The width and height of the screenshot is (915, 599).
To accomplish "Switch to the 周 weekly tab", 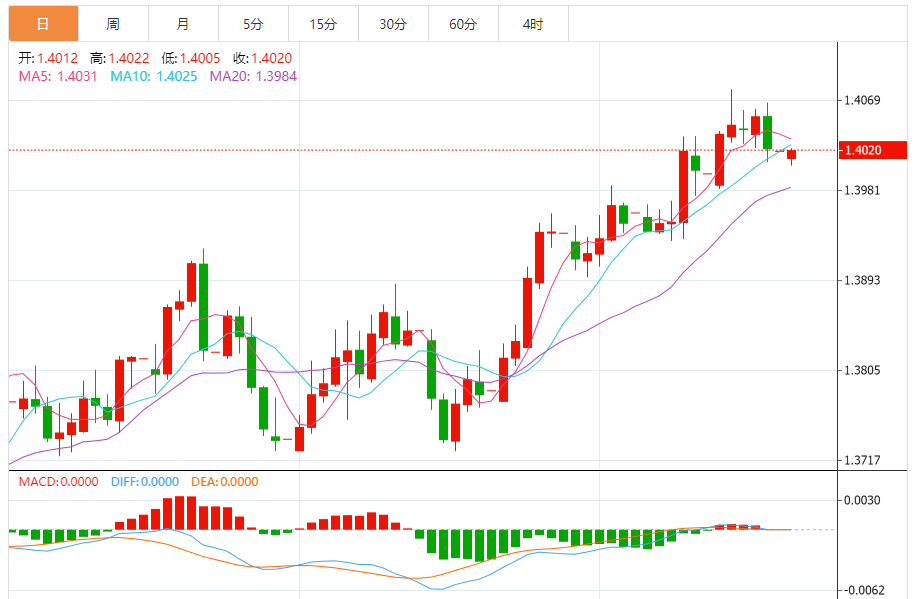I will coord(113,24).
